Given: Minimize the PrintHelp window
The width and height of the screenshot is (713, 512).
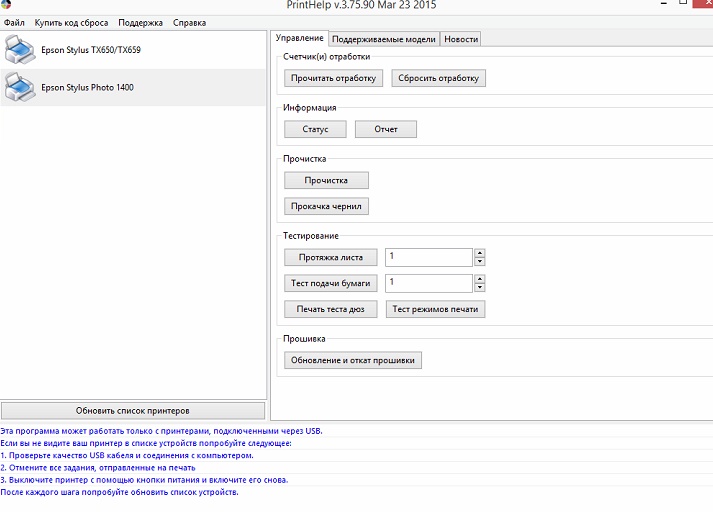Looking at the screenshot, I should click(x=664, y=4).
